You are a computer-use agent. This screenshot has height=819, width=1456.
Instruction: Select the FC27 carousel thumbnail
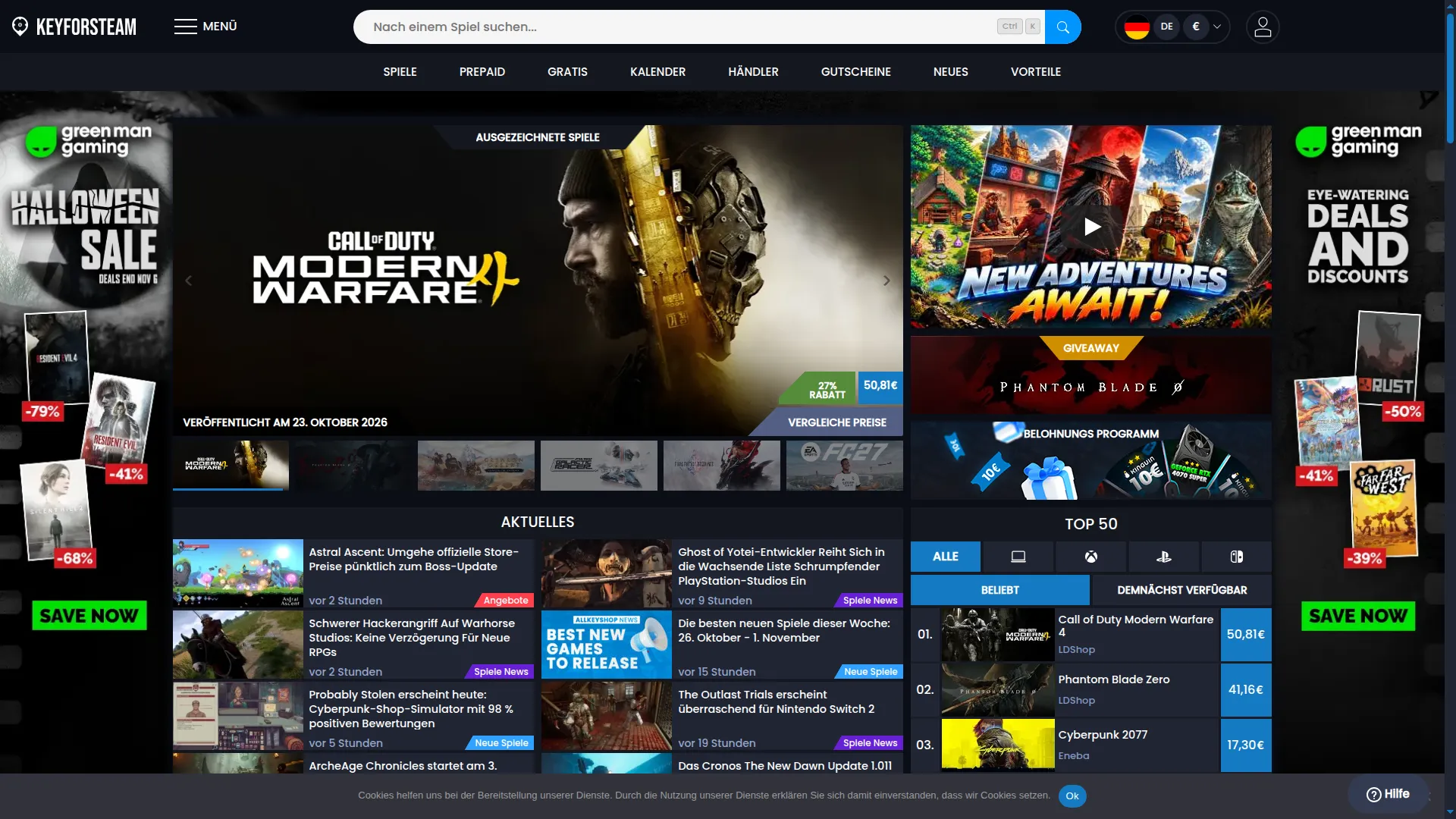(x=844, y=465)
